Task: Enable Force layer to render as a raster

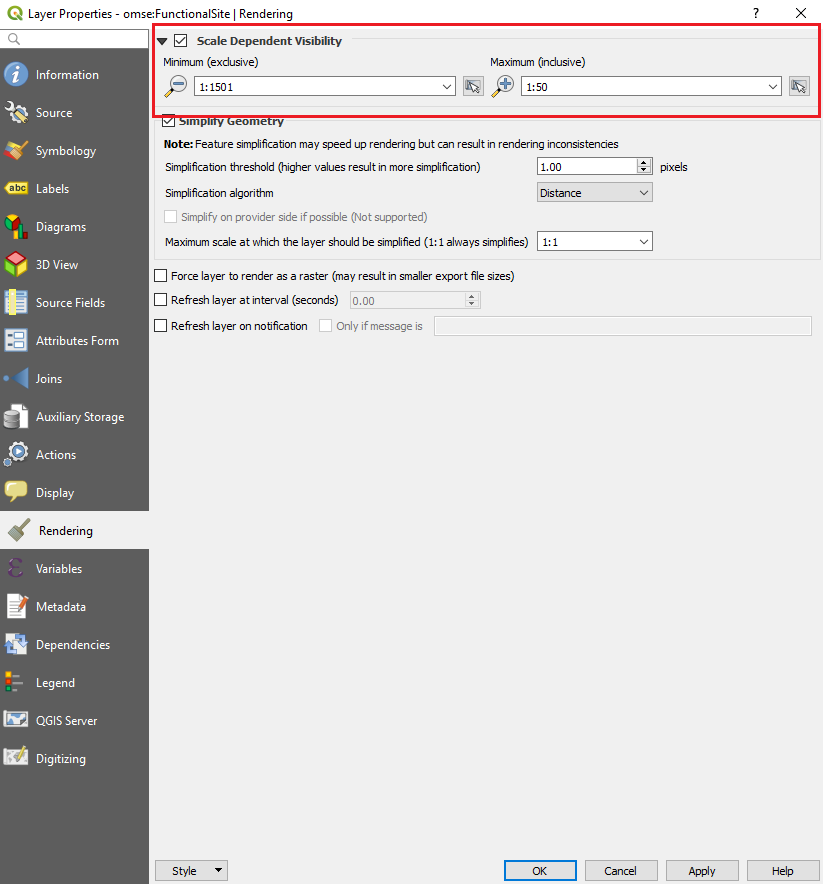Action: pos(159,275)
